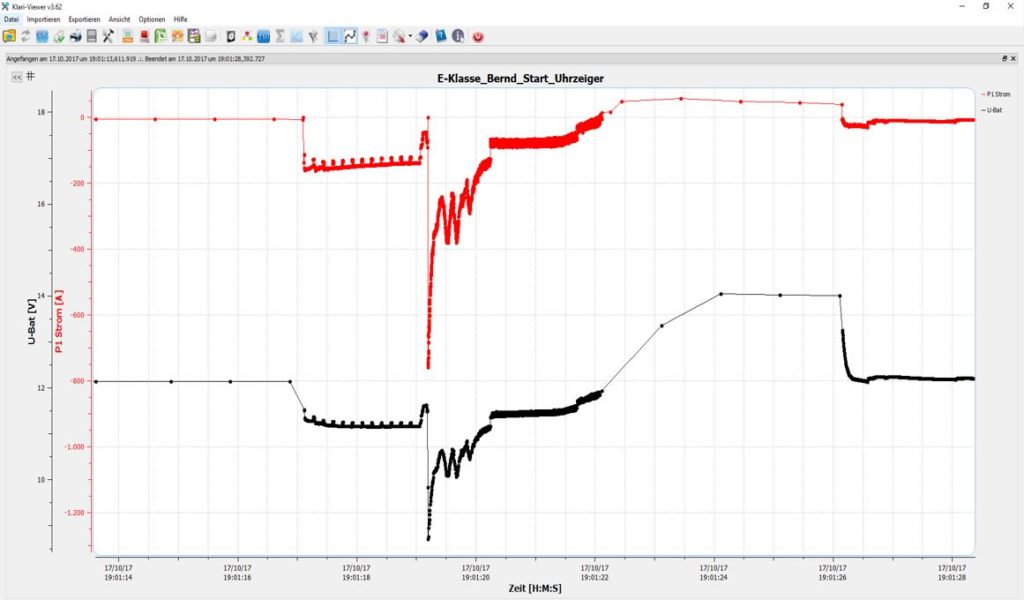The height and width of the screenshot is (600, 1024).
Task: Toggle the grid hash icon above chart
Action: click(31, 75)
